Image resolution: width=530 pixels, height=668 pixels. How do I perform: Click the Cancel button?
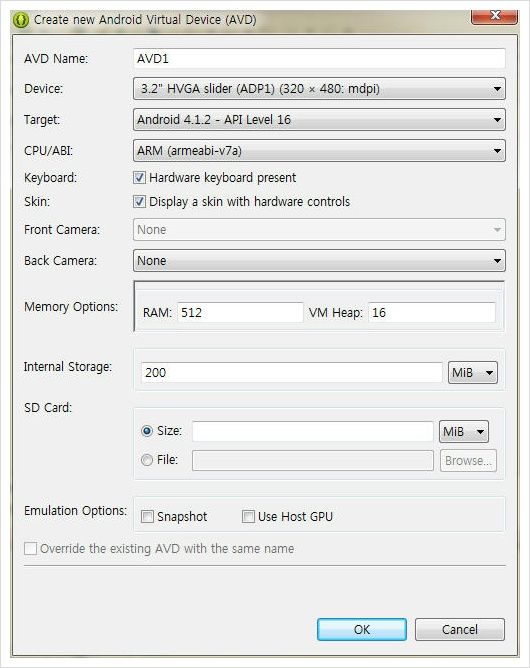point(460,630)
